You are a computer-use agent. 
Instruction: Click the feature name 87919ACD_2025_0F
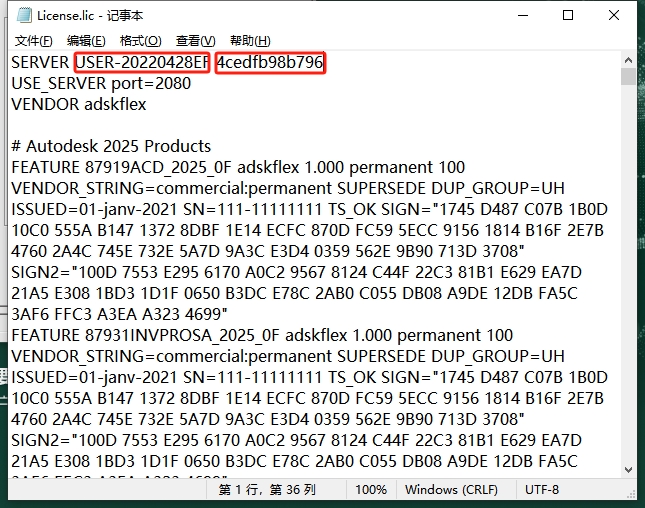click(158, 168)
